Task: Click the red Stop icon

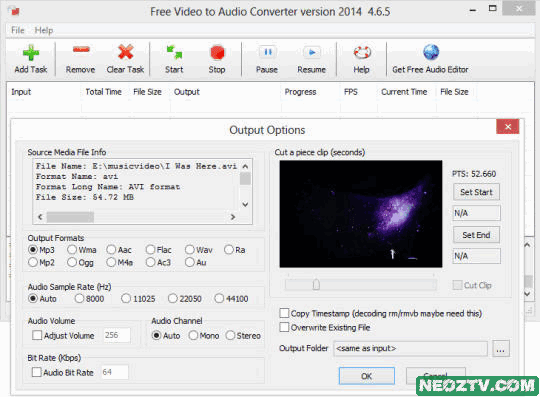Action: [217, 53]
